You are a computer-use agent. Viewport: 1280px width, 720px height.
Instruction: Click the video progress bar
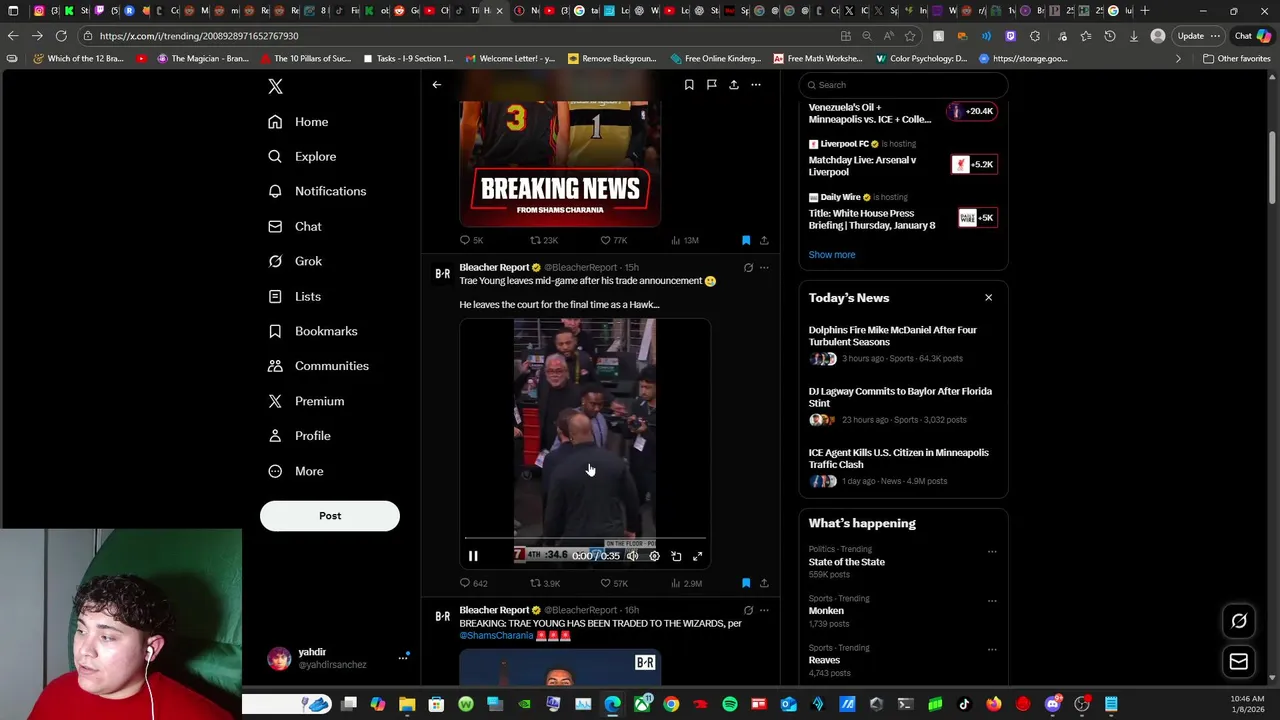click(585, 539)
